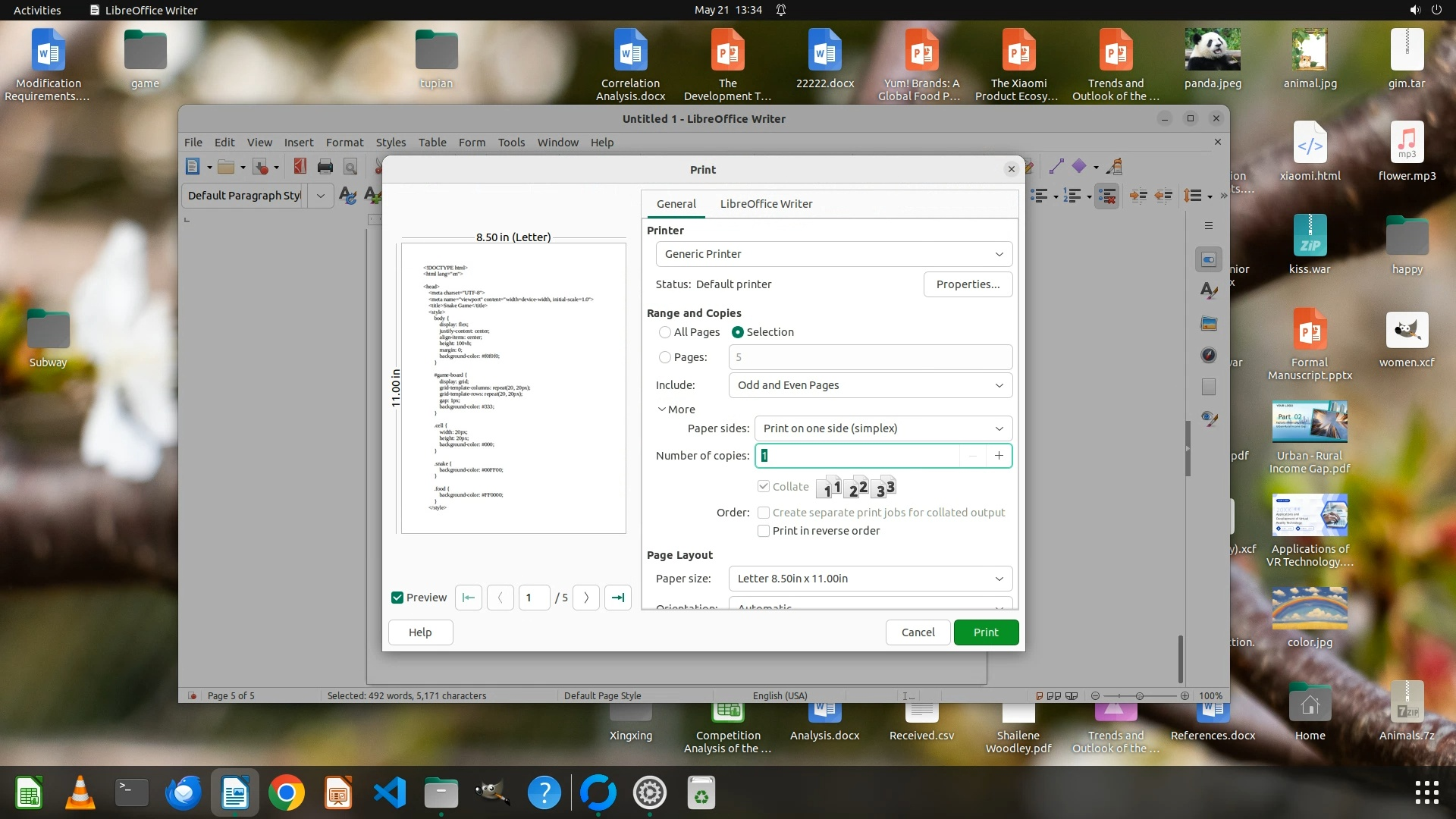Switch to the LibreOffice Writer tab

tap(766, 204)
